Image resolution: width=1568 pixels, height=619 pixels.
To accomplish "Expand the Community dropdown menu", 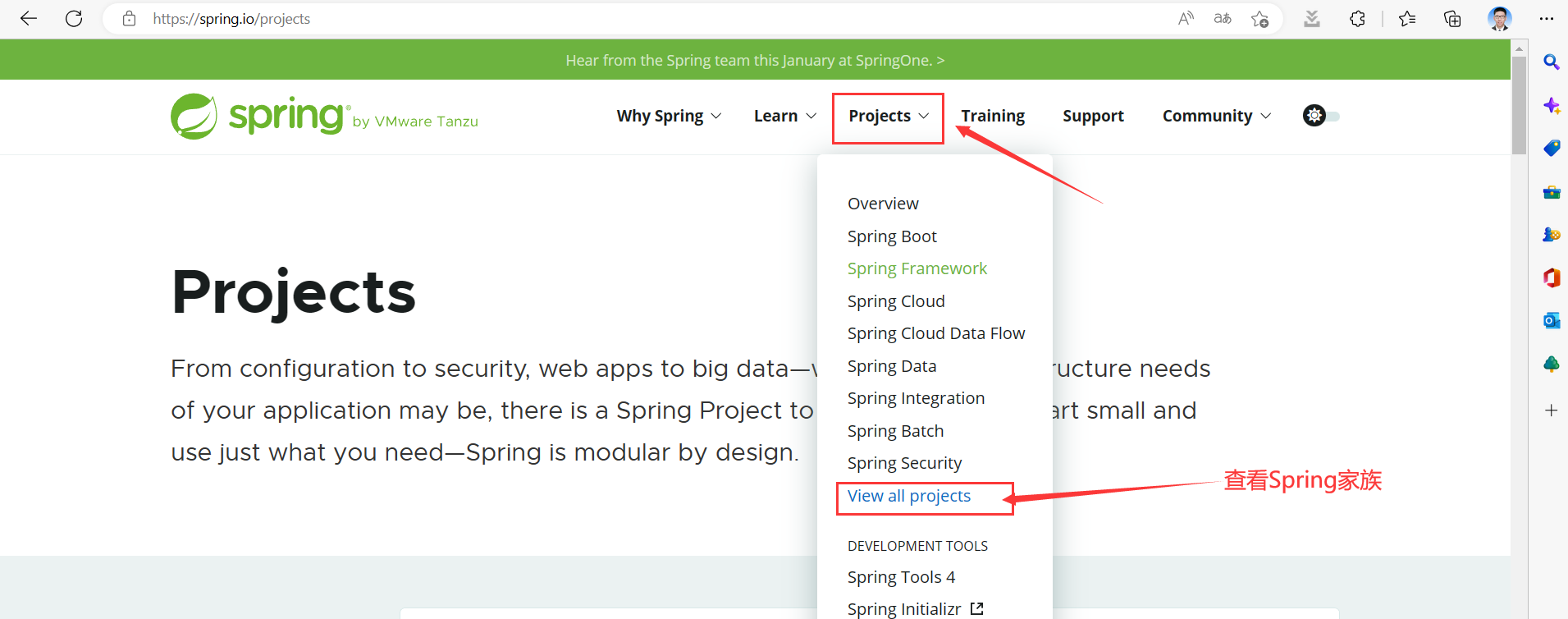I will pos(1216,116).
